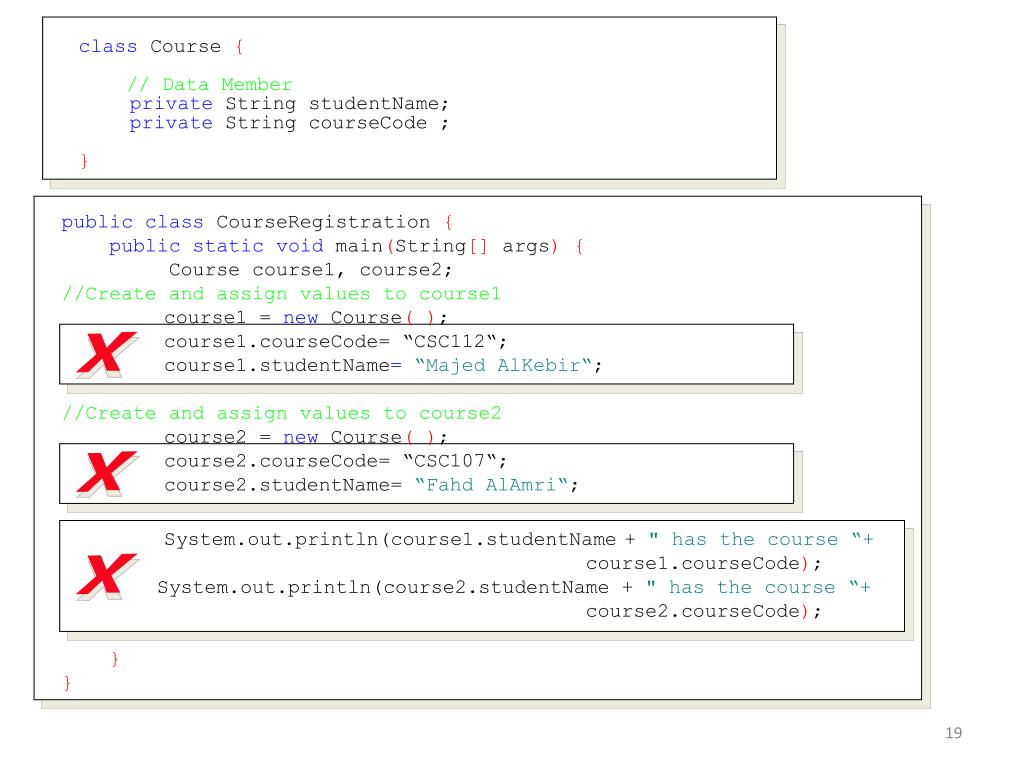Click the '//Create and assign values to course1' comment
This screenshot has height=768, width=1024.
coord(281,294)
